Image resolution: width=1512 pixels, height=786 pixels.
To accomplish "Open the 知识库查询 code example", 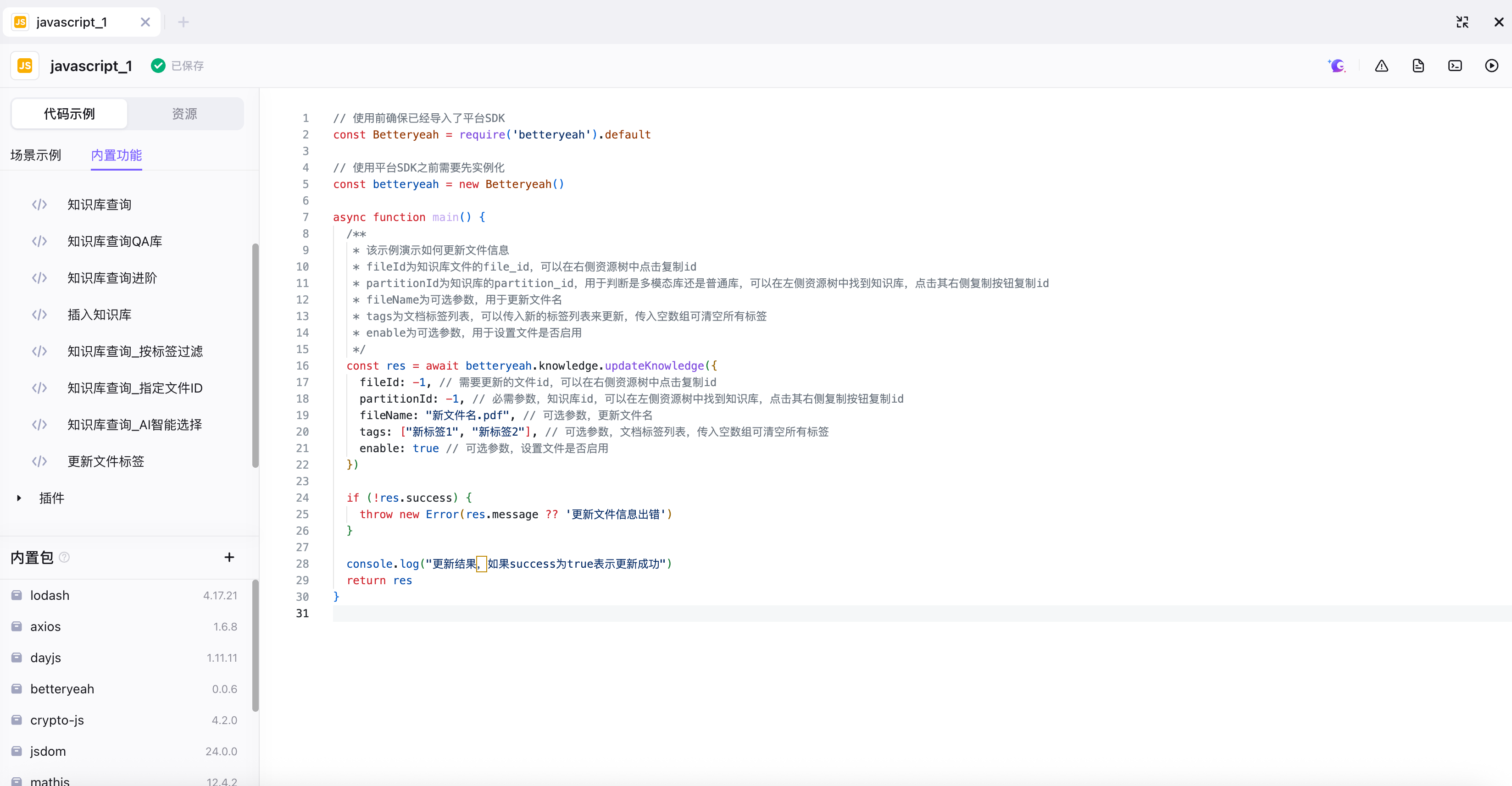I will click(99, 205).
